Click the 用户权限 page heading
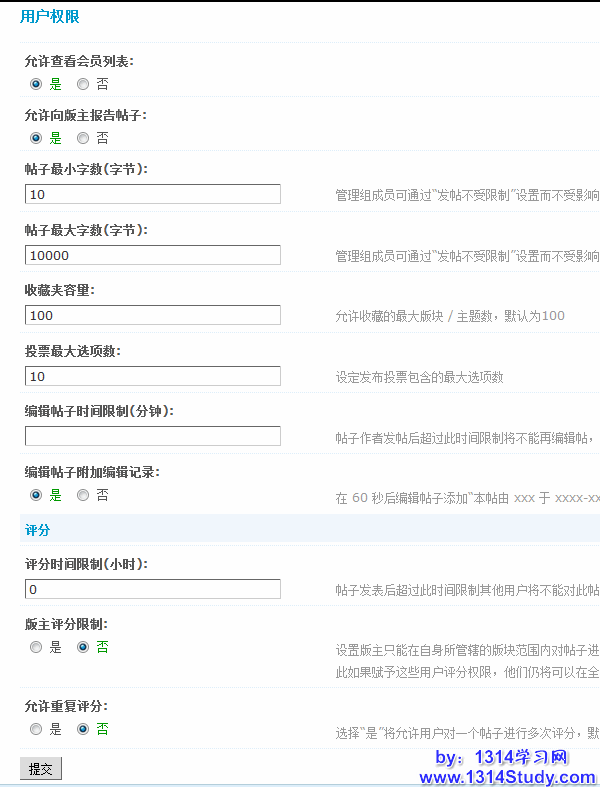 [49, 17]
